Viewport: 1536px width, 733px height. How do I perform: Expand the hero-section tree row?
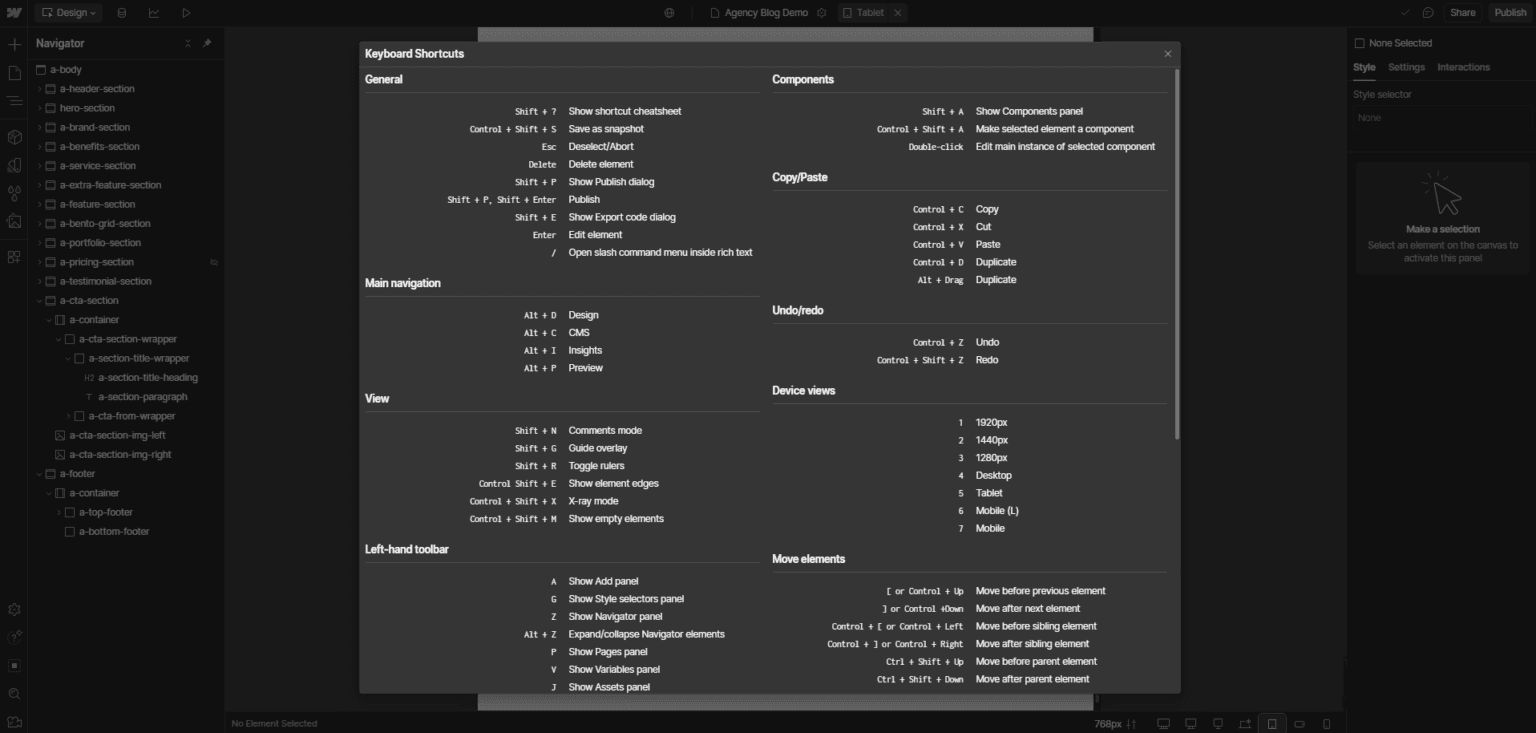click(40, 108)
